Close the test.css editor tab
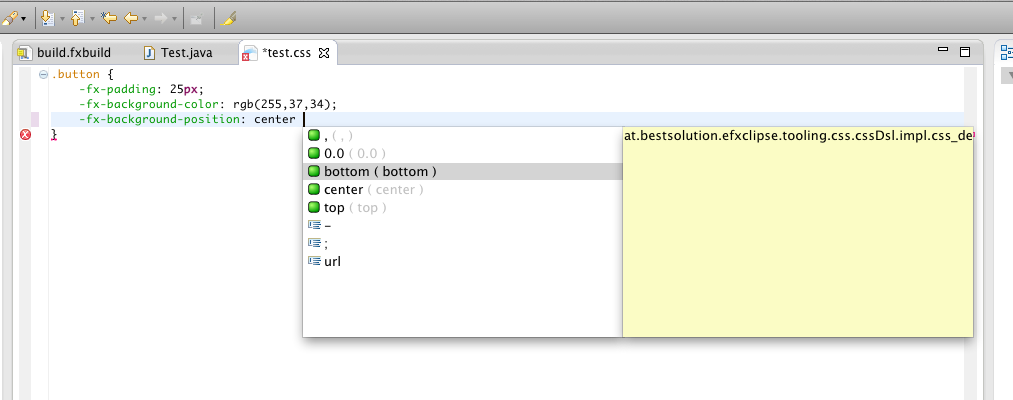Image resolution: width=1013 pixels, height=400 pixels. pyautogui.click(x=324, y=53)
